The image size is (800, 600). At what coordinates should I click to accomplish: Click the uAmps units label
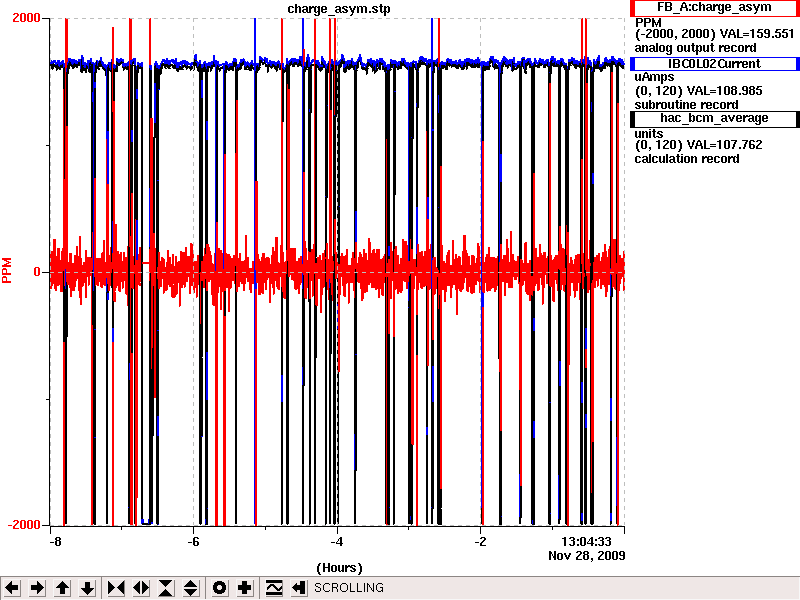654,77
